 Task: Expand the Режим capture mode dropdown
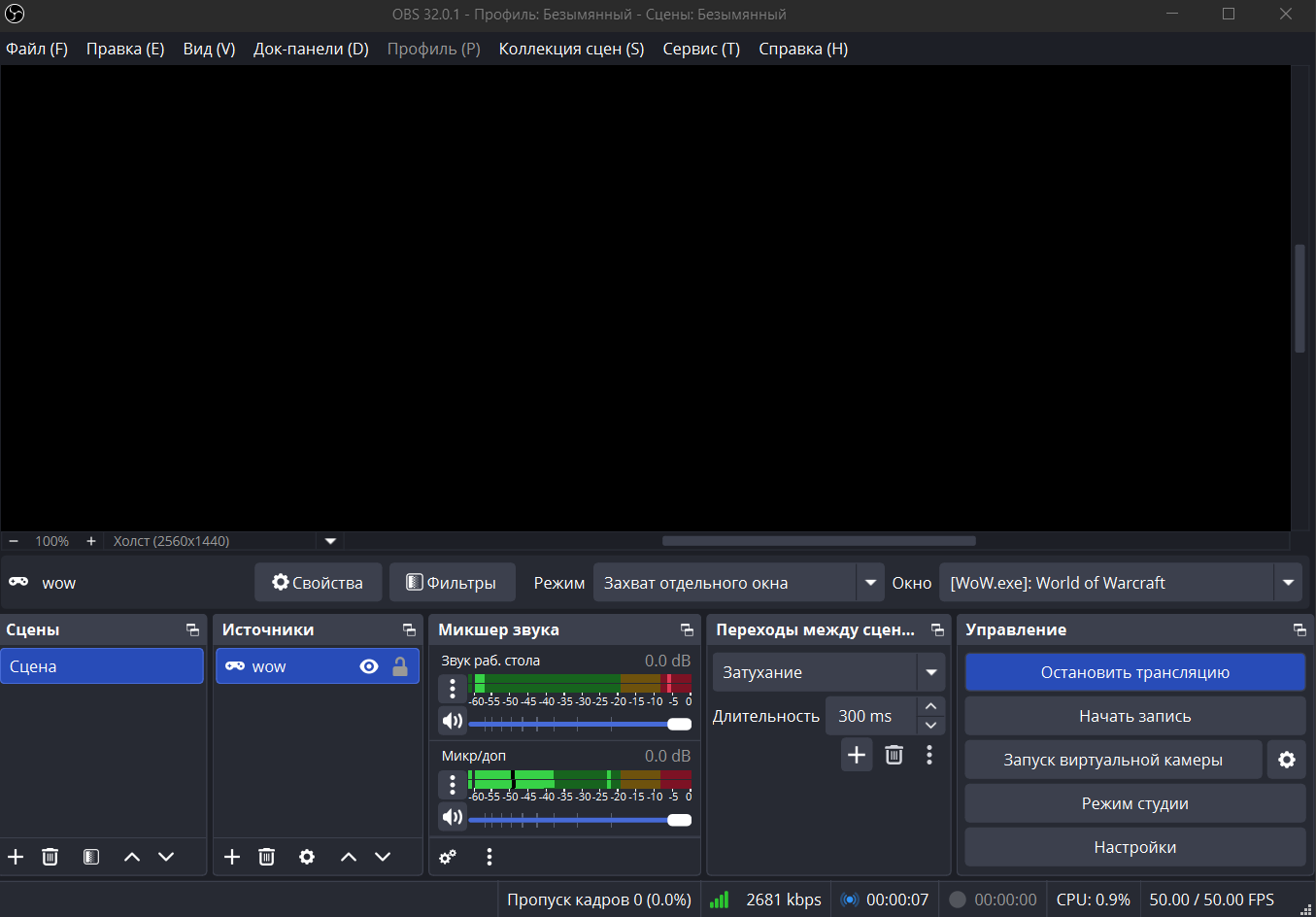(870, 583)
